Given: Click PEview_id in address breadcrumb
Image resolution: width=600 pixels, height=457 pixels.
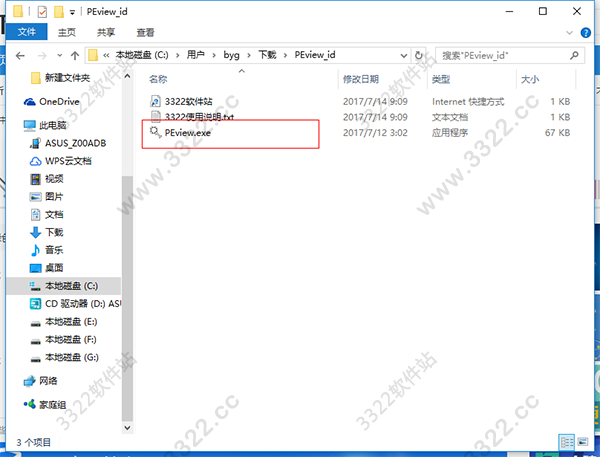Looking at the screenshot, I should 315,55.
